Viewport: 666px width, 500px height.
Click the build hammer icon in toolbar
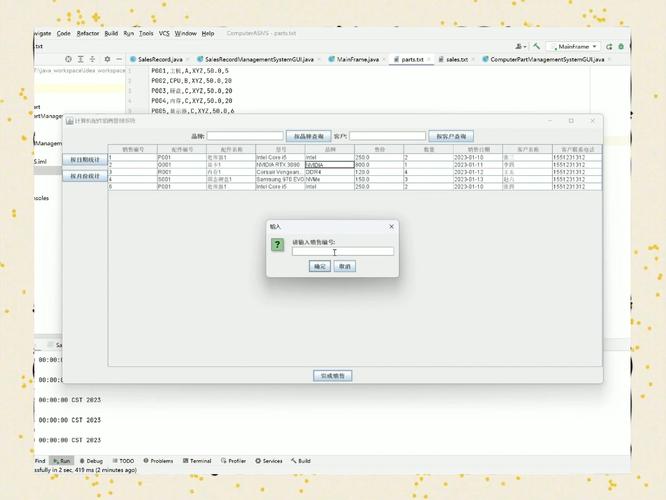click(x=537, y=46)
